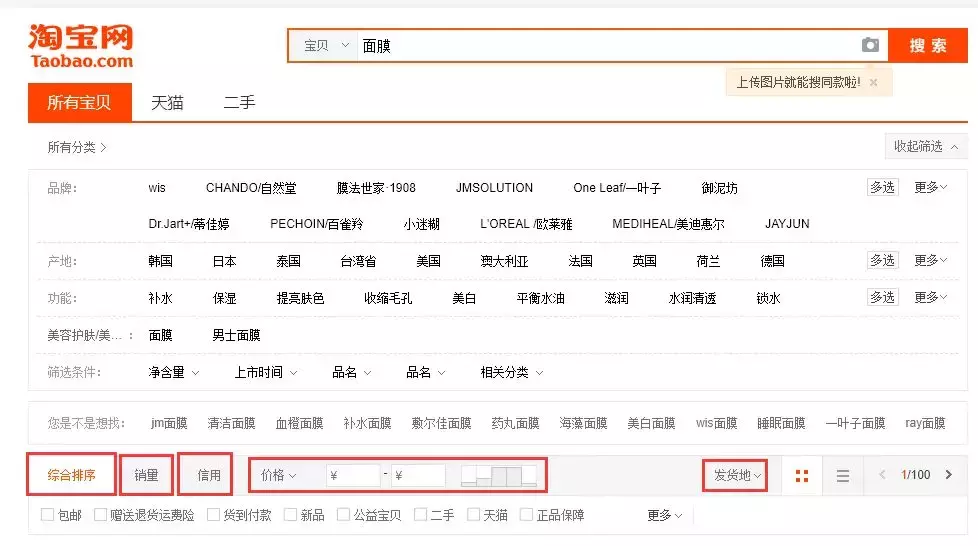Image resolution: width=978 pixels, height=546 pixels.
Task: Go to previous results page arrow
Action: coord(882,475)
